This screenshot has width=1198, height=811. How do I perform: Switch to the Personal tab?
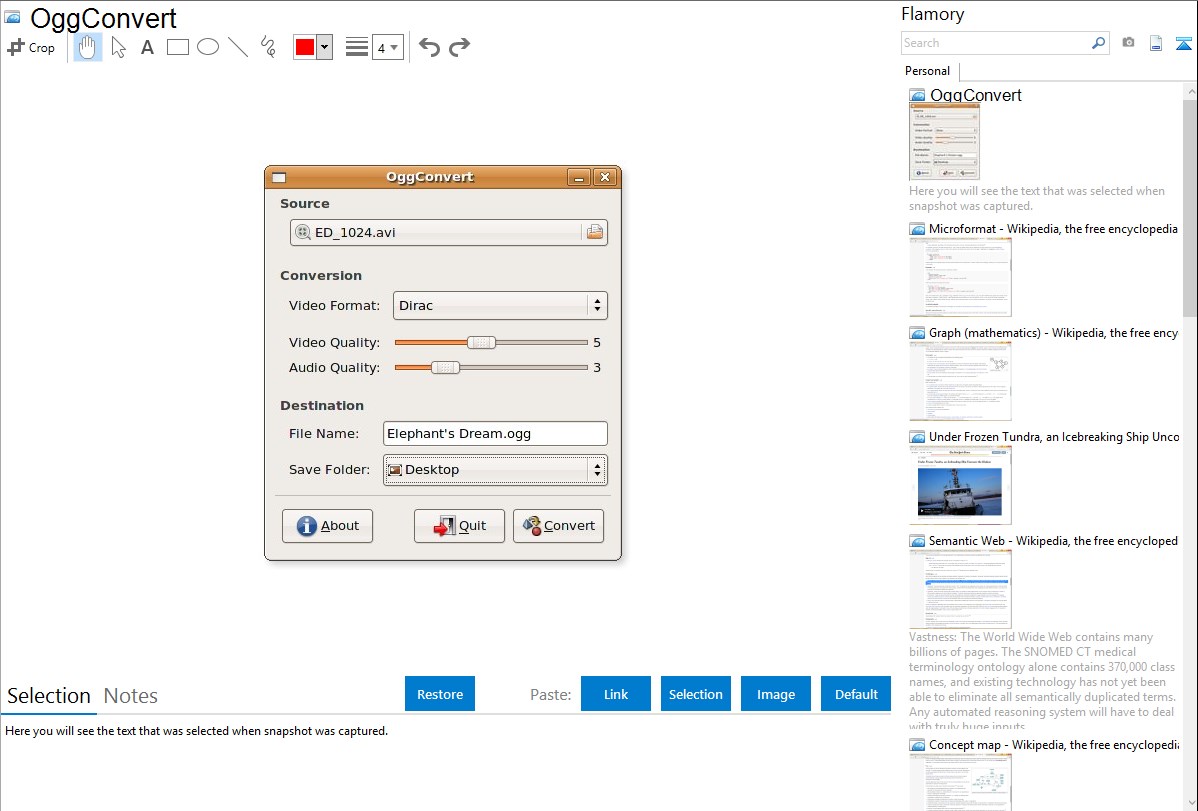pos(927,71)
